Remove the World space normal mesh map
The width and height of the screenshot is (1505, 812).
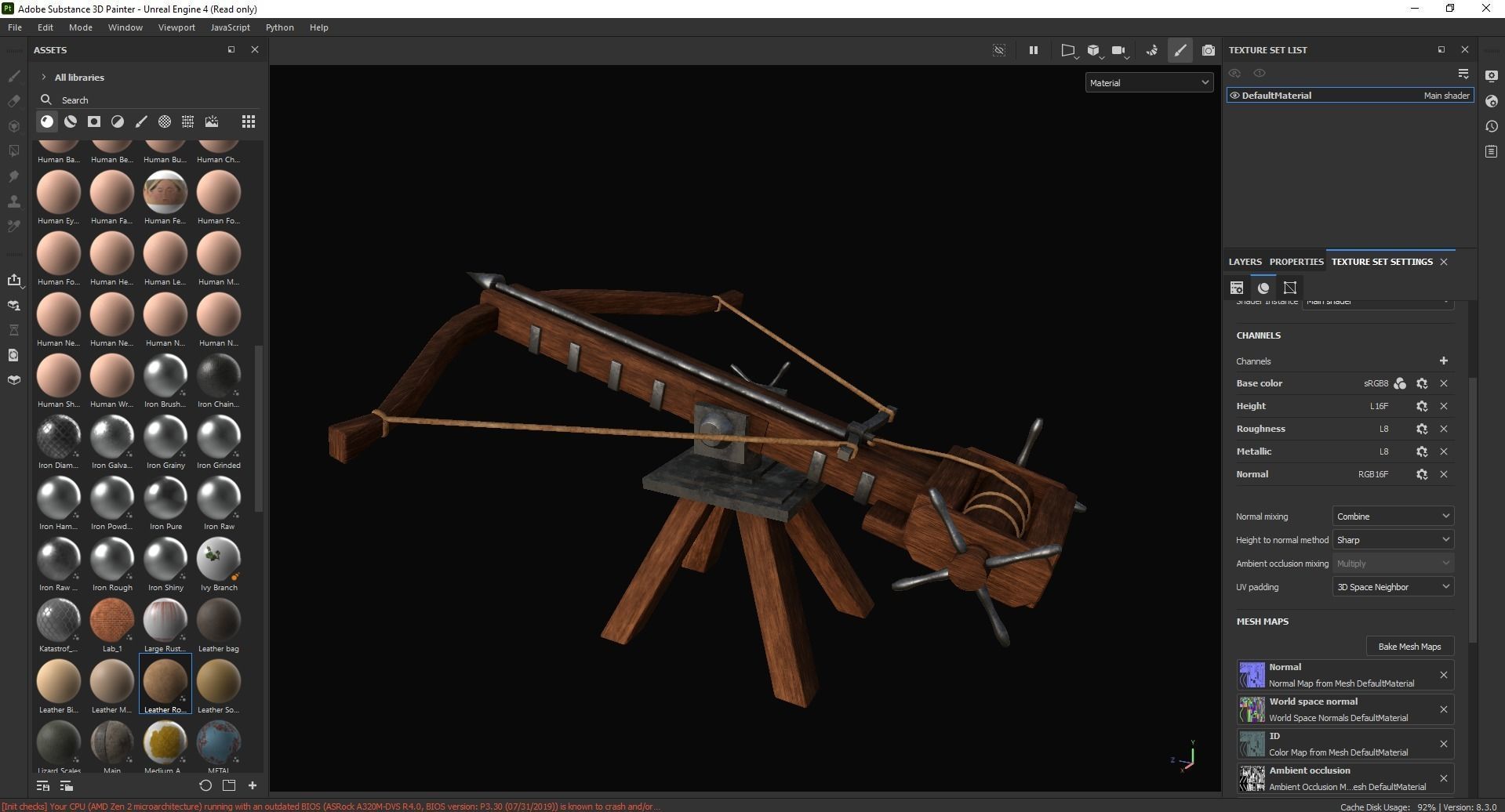[1444, 709]
